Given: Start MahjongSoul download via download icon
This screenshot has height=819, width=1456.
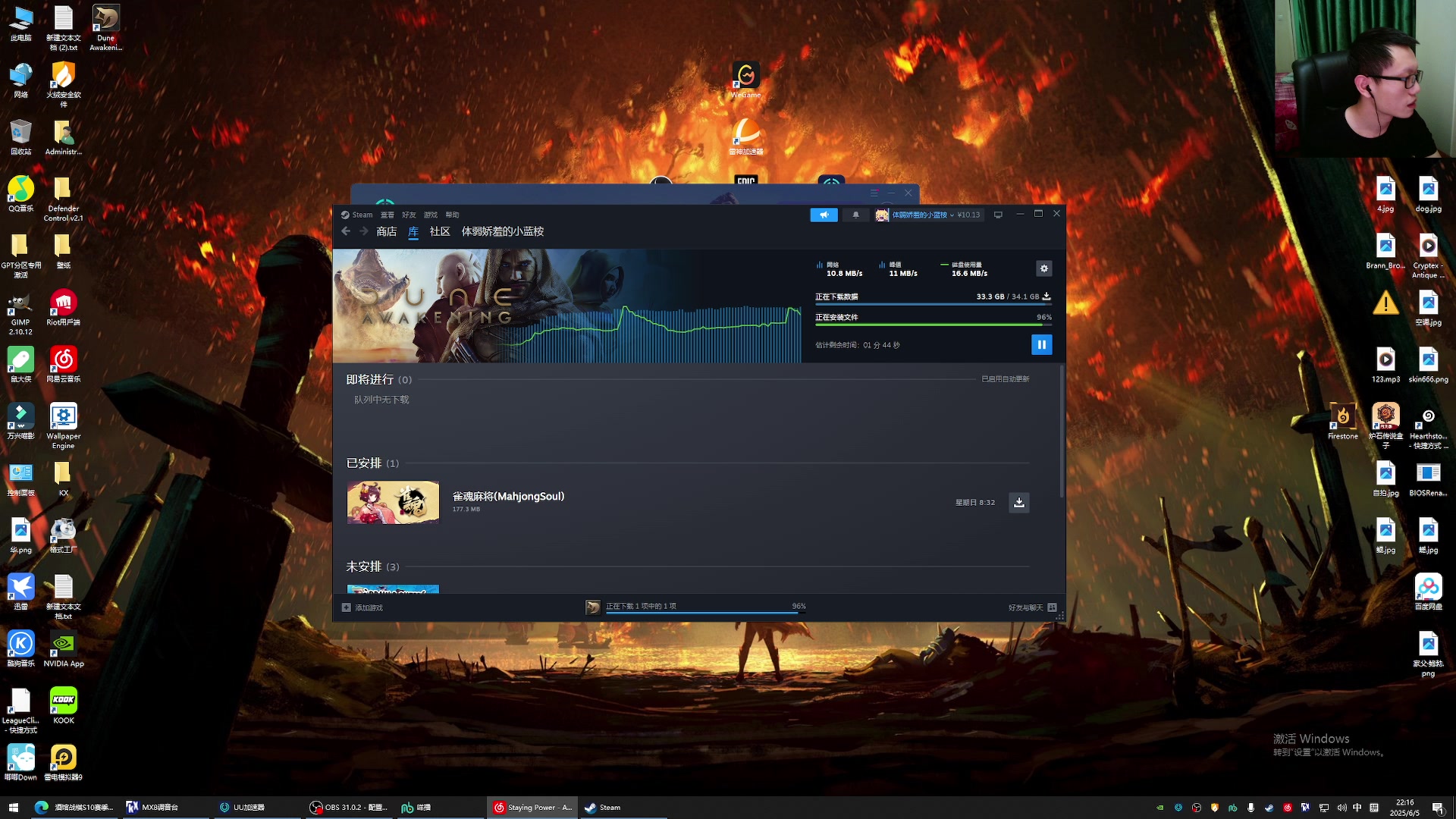Looking at the screenshot, I should click(1019, 502).
